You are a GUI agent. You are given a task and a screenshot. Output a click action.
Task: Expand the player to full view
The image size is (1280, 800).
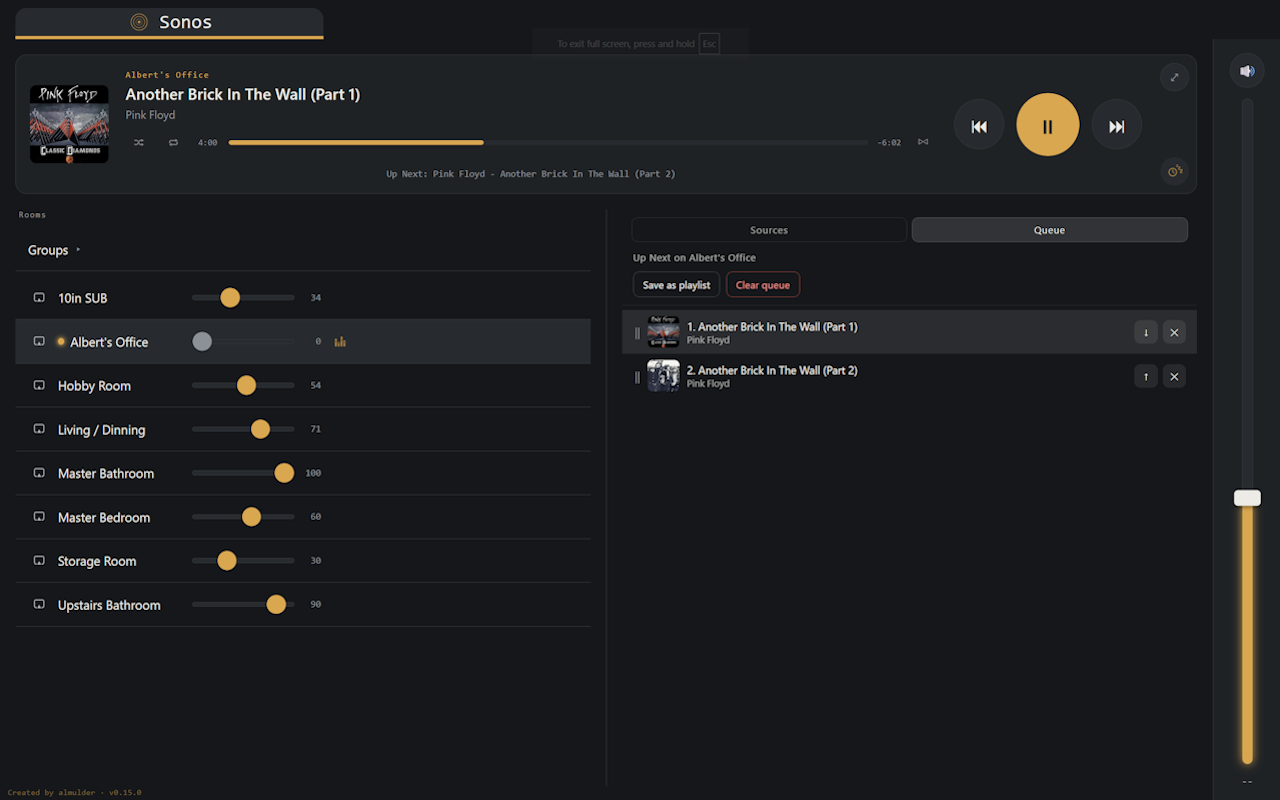coord(1174,78)
